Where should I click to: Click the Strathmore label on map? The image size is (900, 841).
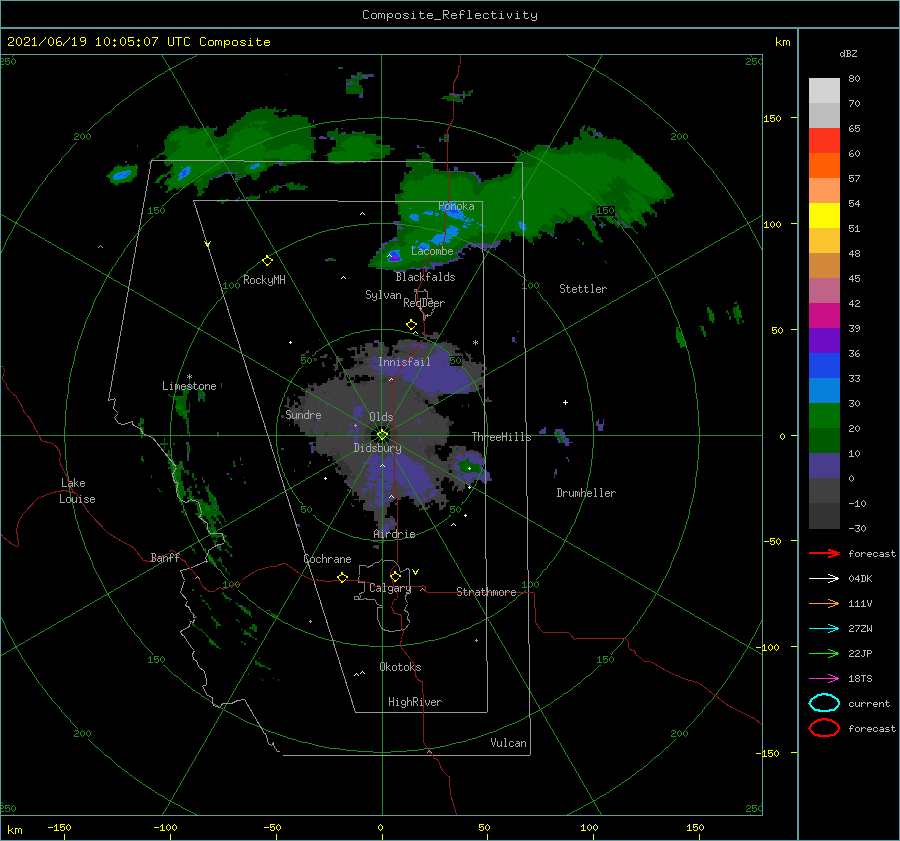point(486,592)
